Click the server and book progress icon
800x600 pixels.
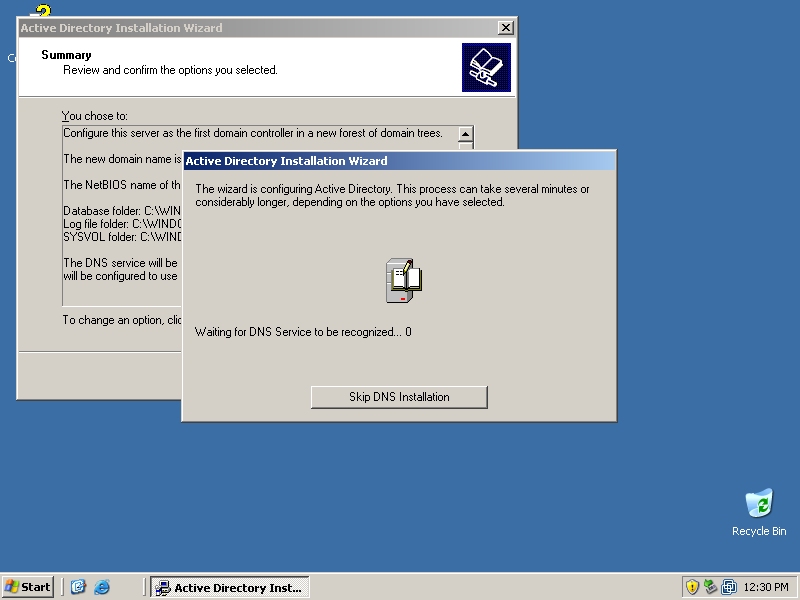[x=404, y=281]
